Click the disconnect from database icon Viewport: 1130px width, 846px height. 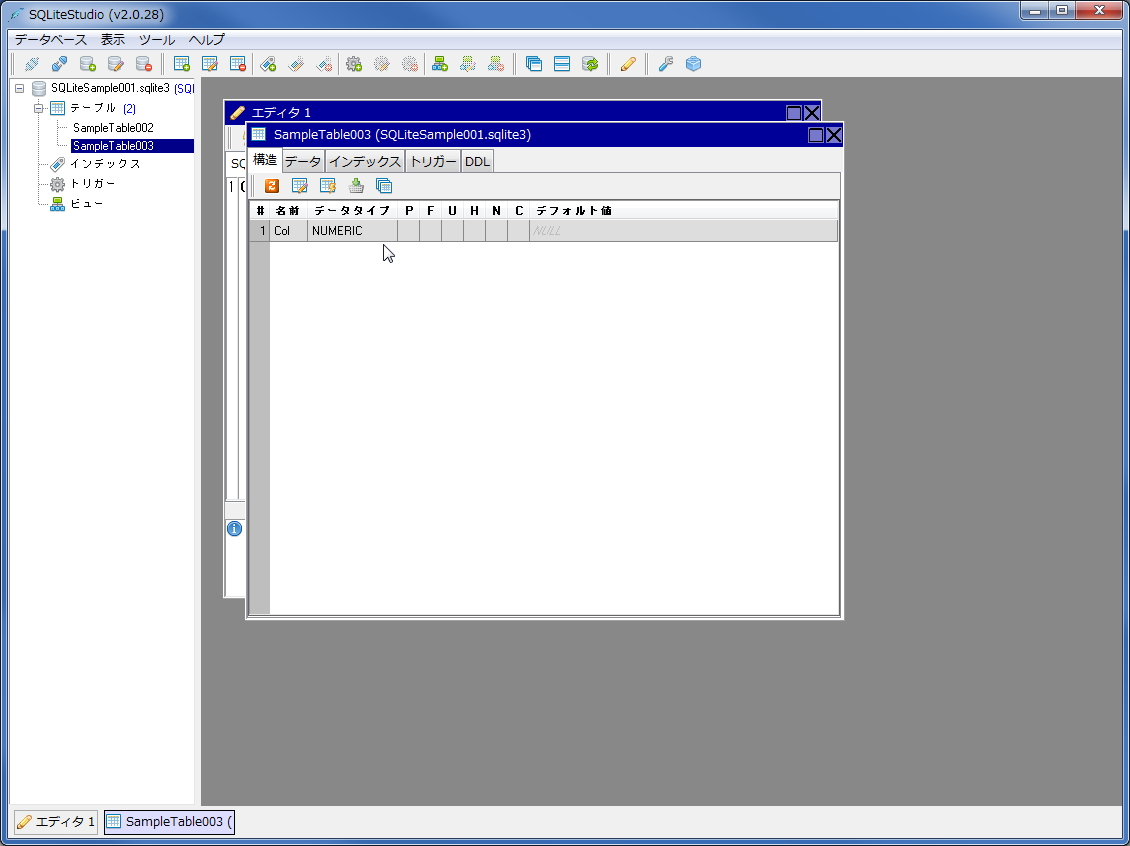pos(60,64)
